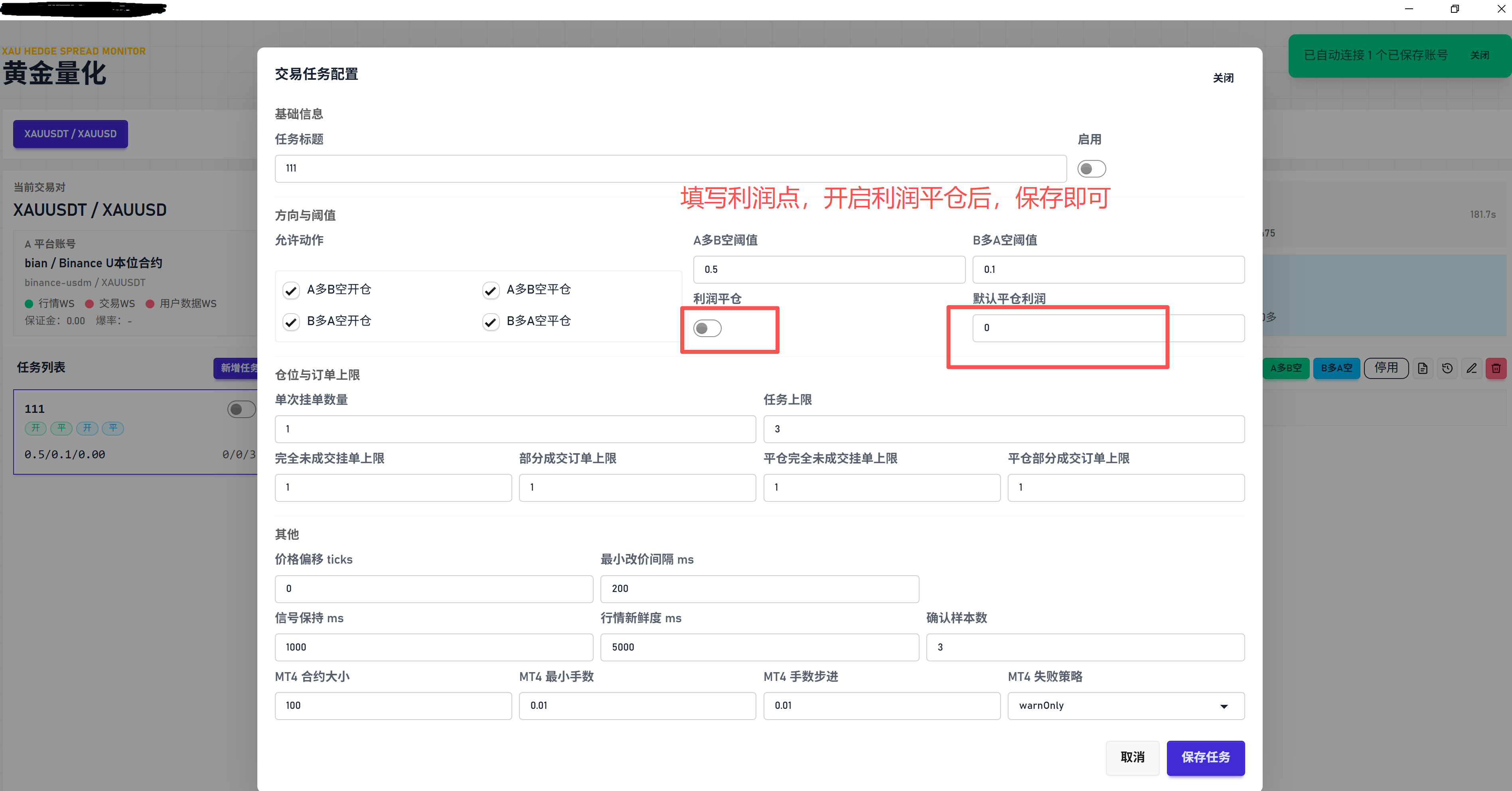Screen dimensions: 1512x791
Task: Open the document log icon in background row
Action: 1422,369
